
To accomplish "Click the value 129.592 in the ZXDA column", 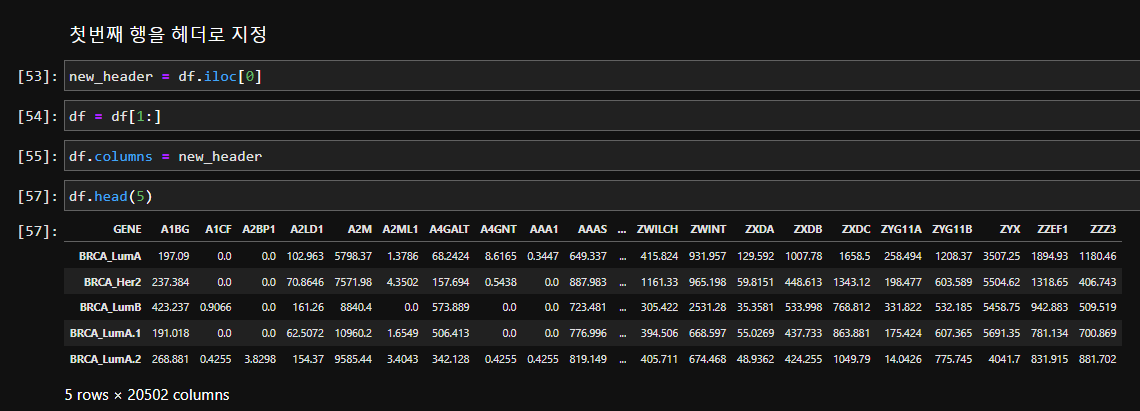I will (x=755, y=255).
